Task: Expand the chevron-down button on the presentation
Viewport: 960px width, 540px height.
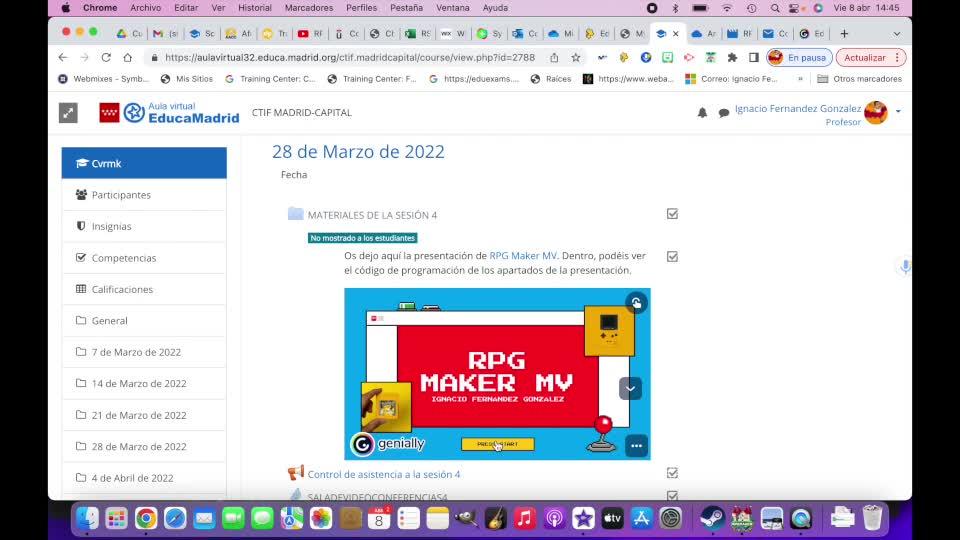Action: pos(630,388)
